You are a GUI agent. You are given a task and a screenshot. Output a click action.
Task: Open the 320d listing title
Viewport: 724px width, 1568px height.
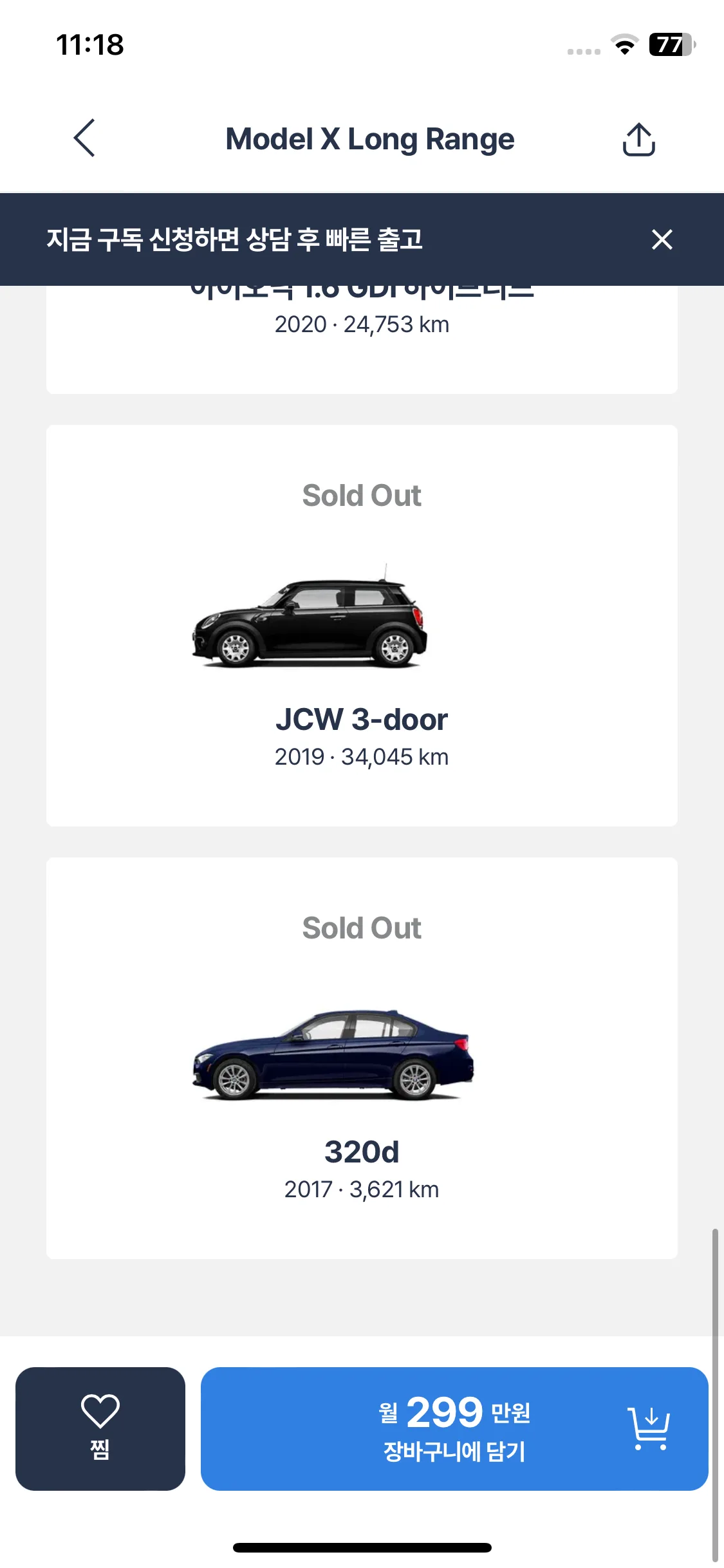(362, 1152)
